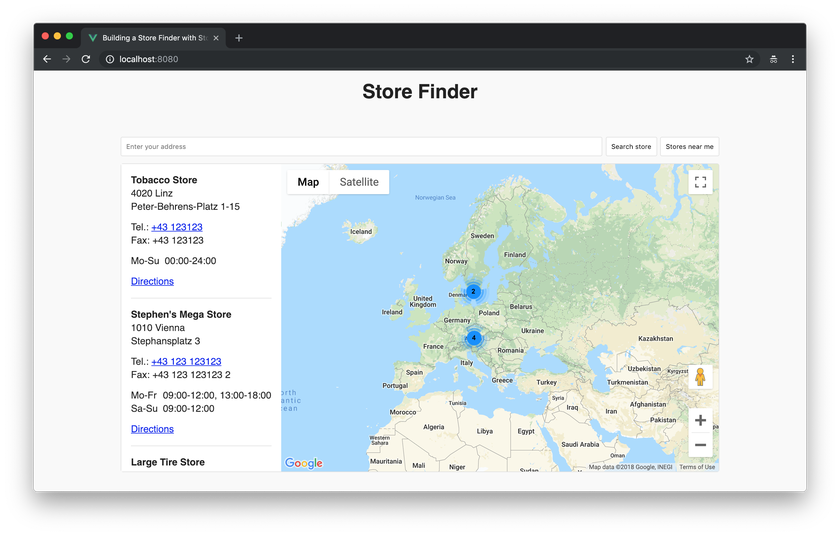Open Chrome's three-dot menu
Image resolution: width=840 pixels, height=536 pixels.
coord(793,59)
